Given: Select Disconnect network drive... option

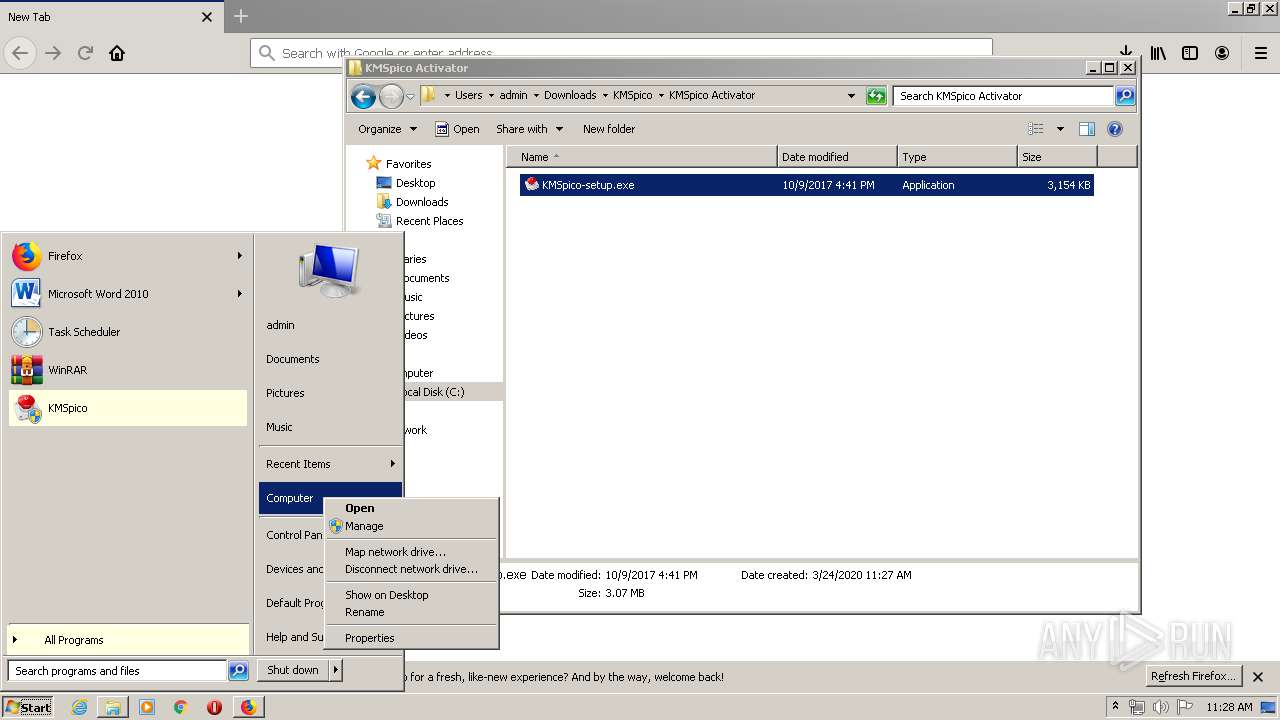Looking at the screenshot, I should click(x=411, y=569).
